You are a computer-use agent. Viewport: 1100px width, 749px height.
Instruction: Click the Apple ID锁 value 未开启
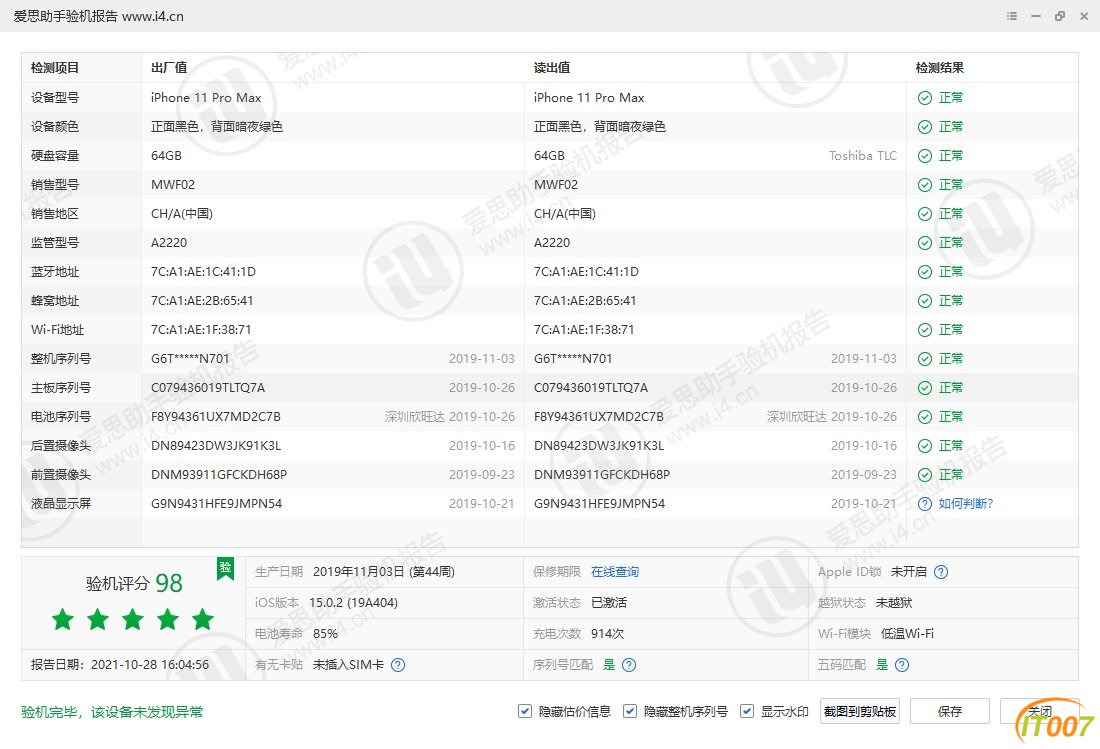click(x=908, y=572)
